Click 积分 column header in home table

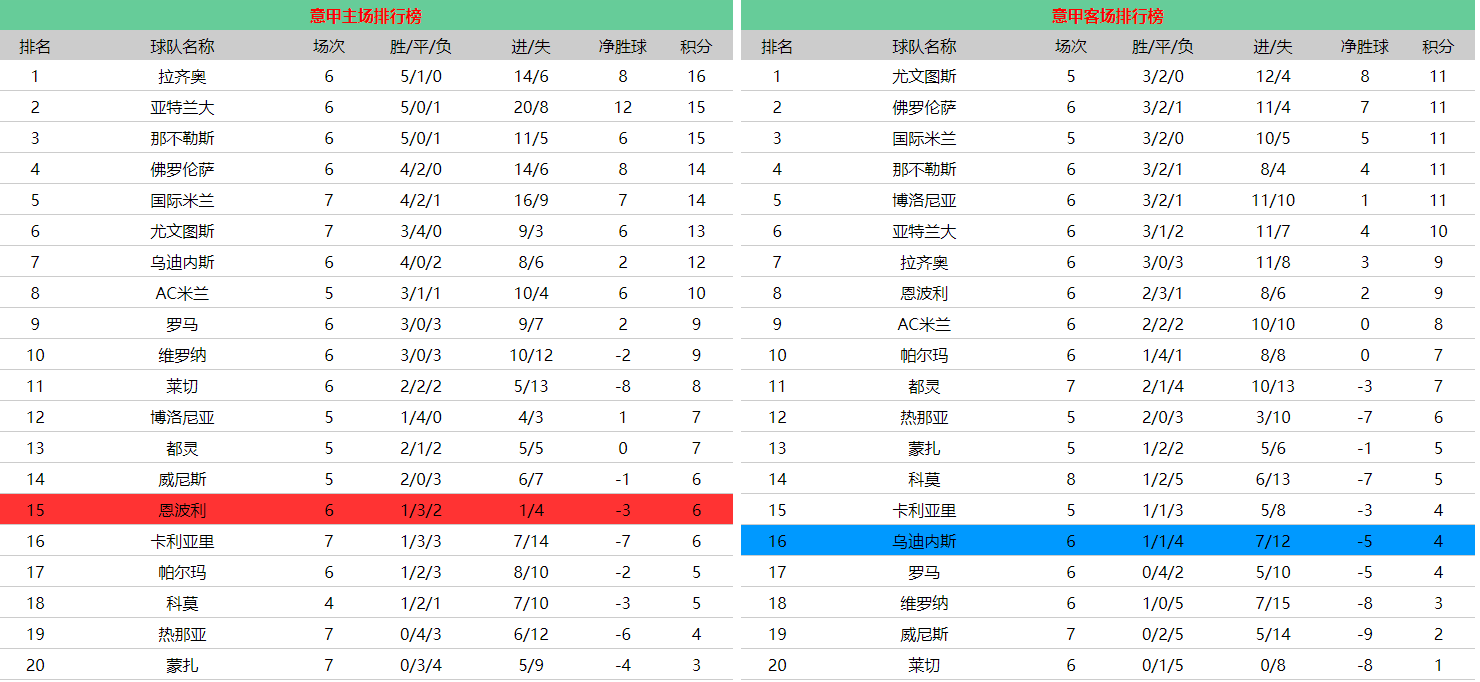(696, 46)
